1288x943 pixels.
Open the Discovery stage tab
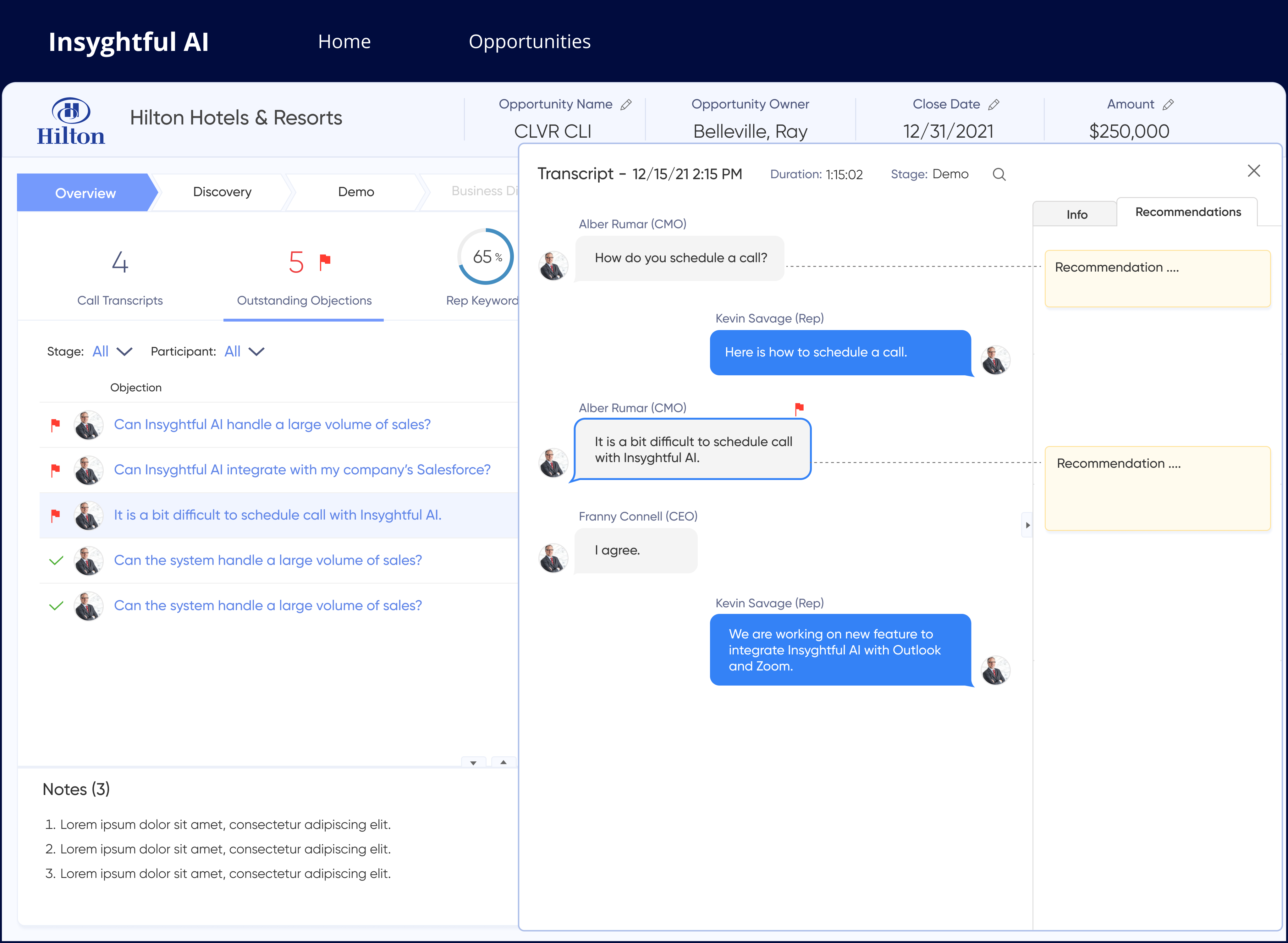click(222, 192)
